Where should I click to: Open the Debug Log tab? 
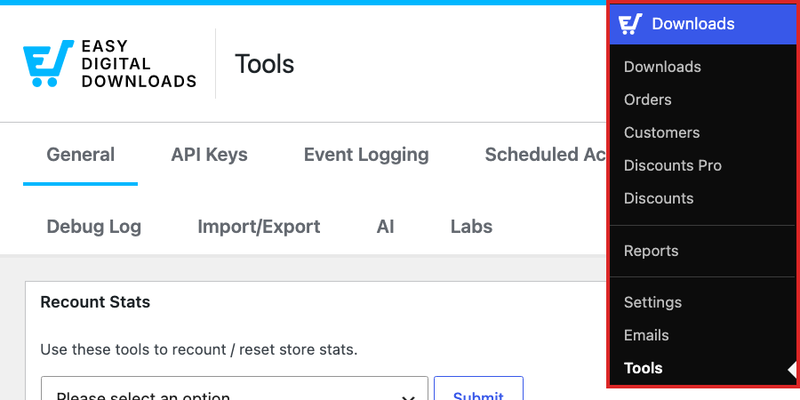(x=94, y=227)
